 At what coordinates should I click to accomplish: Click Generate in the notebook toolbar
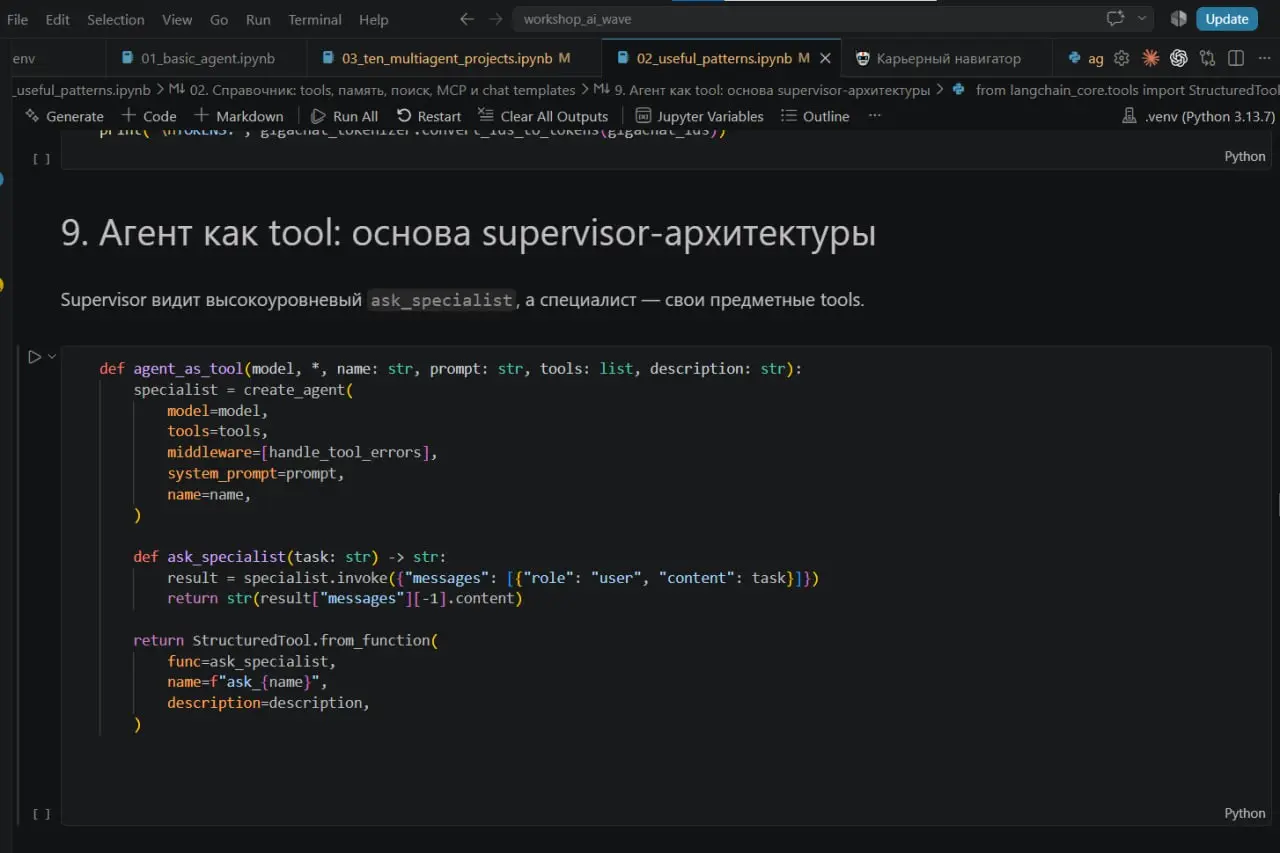point(64,116)
